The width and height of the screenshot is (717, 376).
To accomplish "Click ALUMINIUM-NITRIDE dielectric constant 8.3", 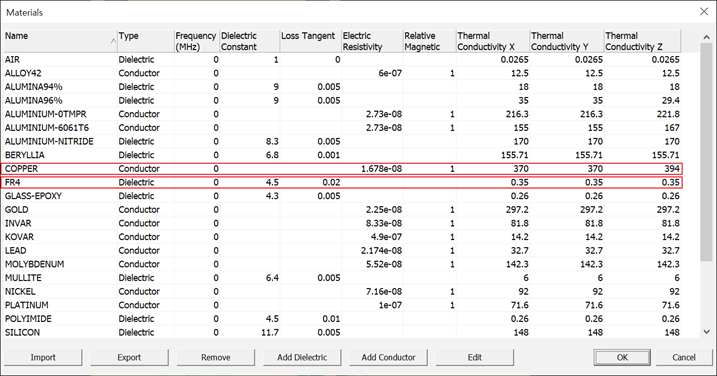I will [x=272, y=141].
